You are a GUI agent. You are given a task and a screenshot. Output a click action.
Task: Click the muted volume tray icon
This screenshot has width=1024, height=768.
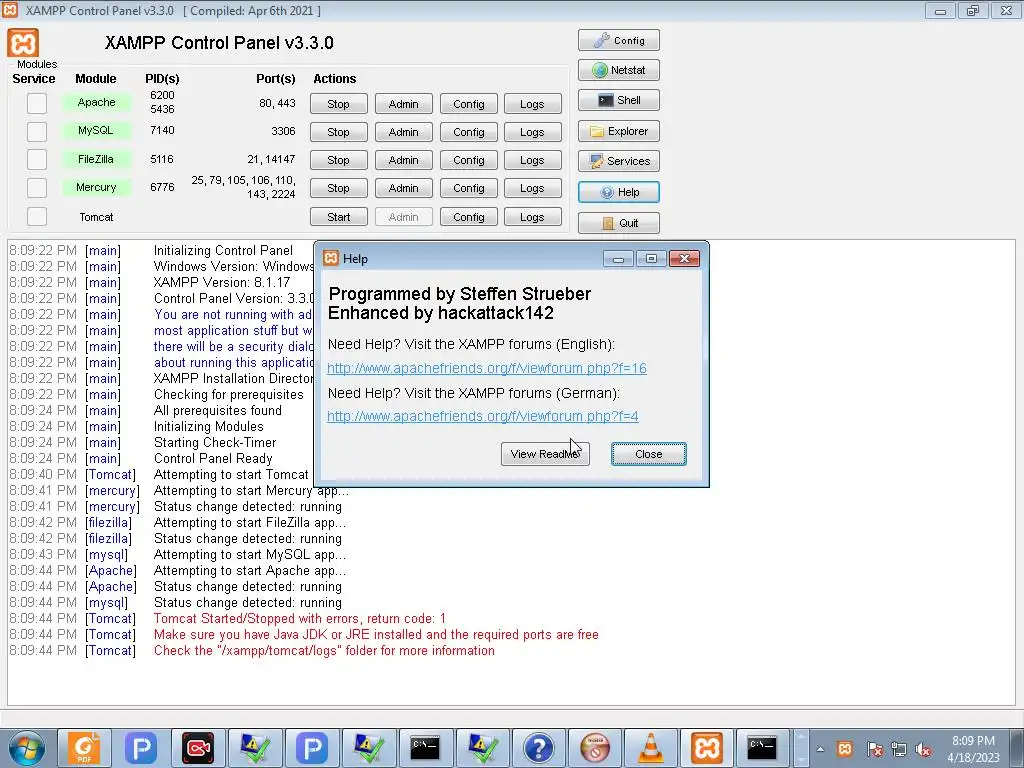point(923,749)
